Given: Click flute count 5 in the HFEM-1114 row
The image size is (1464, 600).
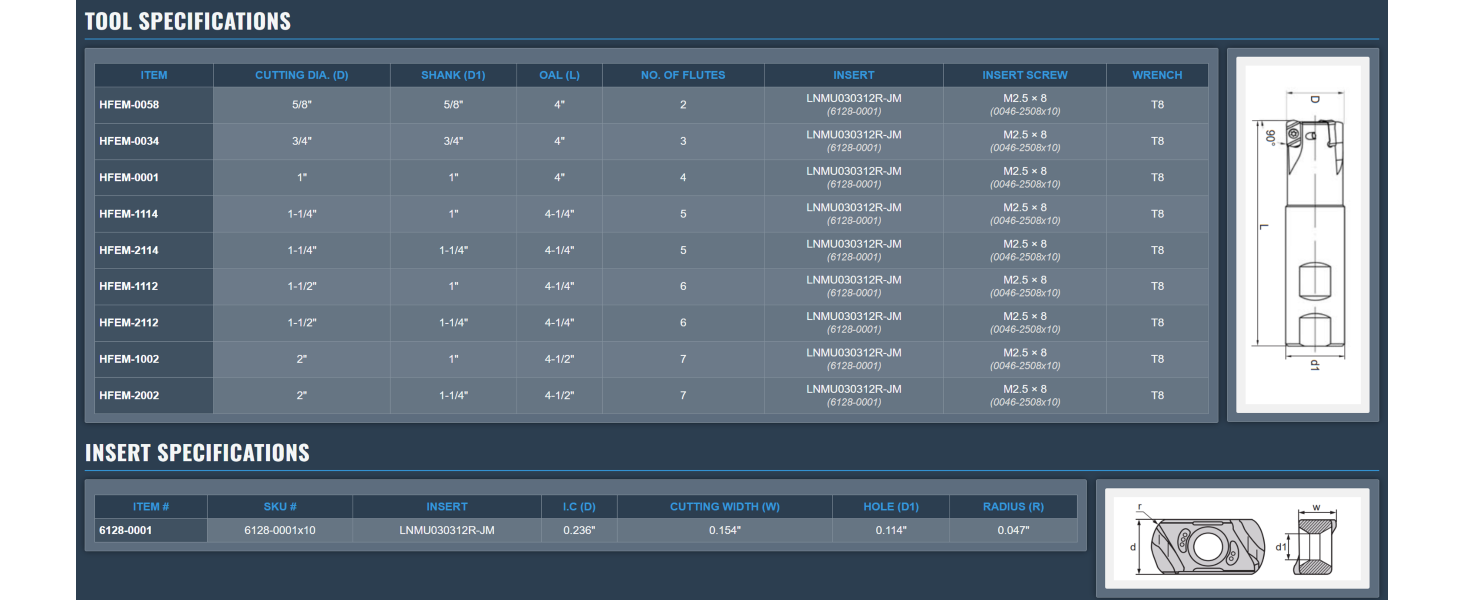Looking at the screenshot, I should (x=683, y=214).
